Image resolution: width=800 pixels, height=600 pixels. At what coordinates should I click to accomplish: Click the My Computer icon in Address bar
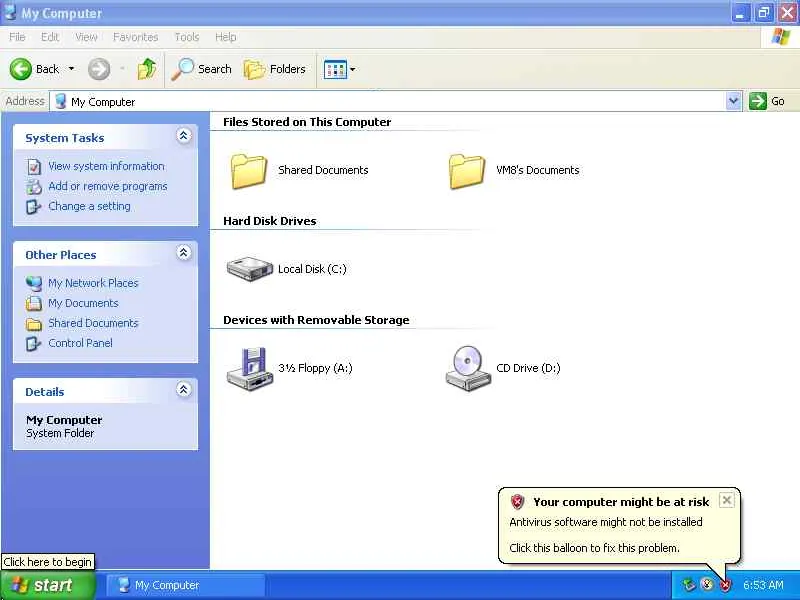tap(61, 101)
